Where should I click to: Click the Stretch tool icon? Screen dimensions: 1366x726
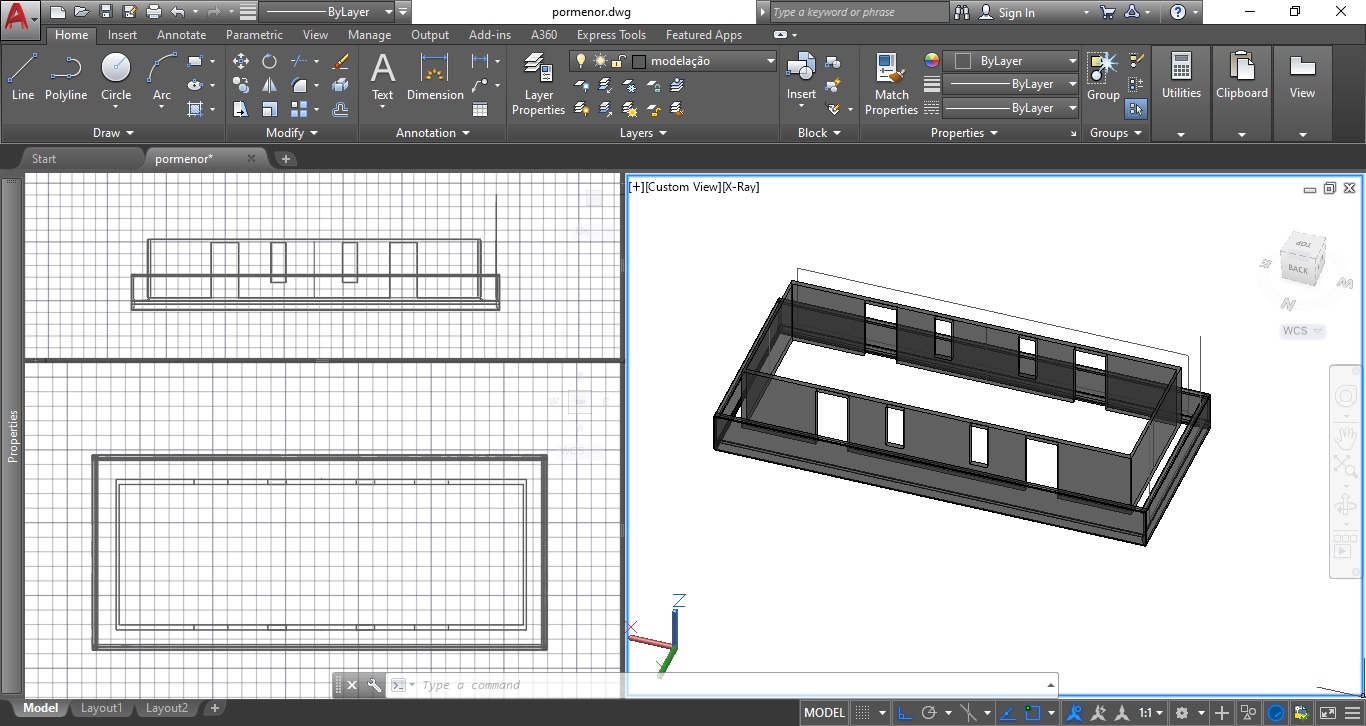click(241, 109)
